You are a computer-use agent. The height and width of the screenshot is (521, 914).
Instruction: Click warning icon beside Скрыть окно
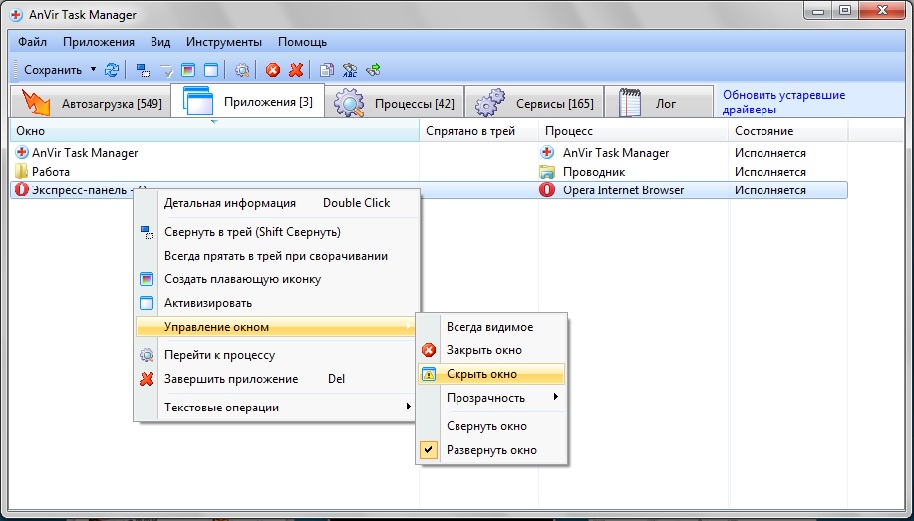pyautogui.click(x=429, y=374)
